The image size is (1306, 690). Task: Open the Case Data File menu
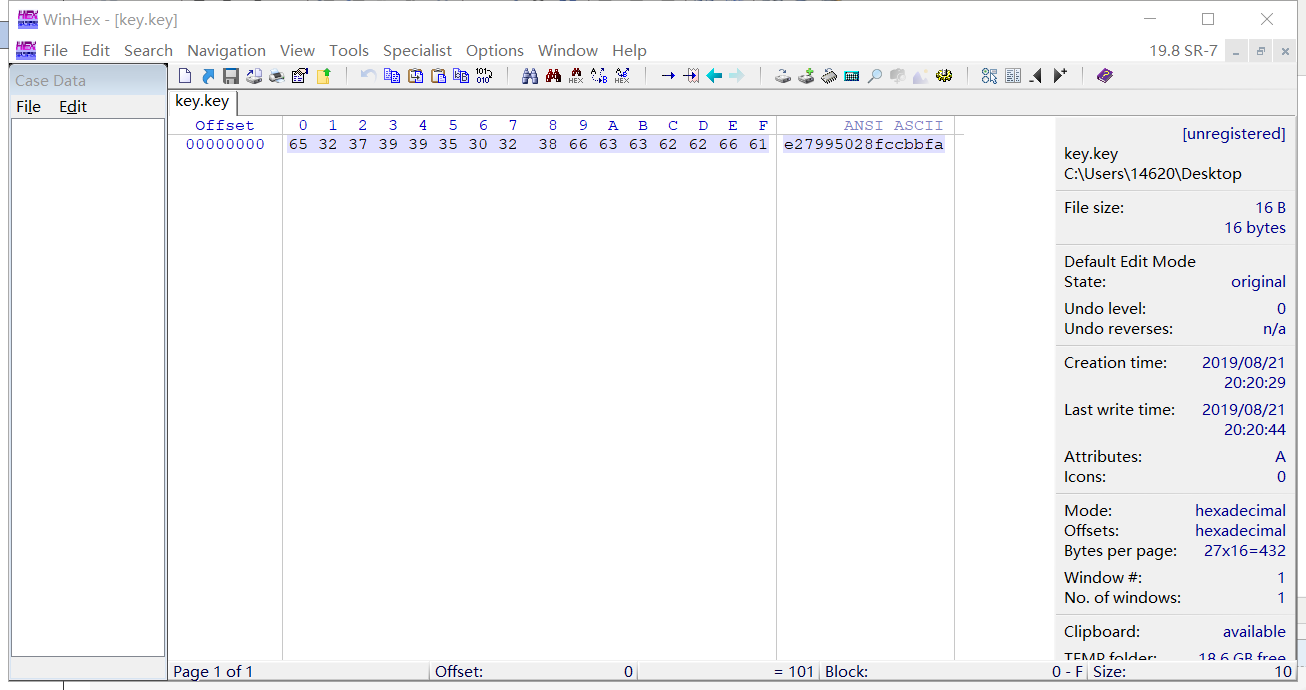pos(28,107)
